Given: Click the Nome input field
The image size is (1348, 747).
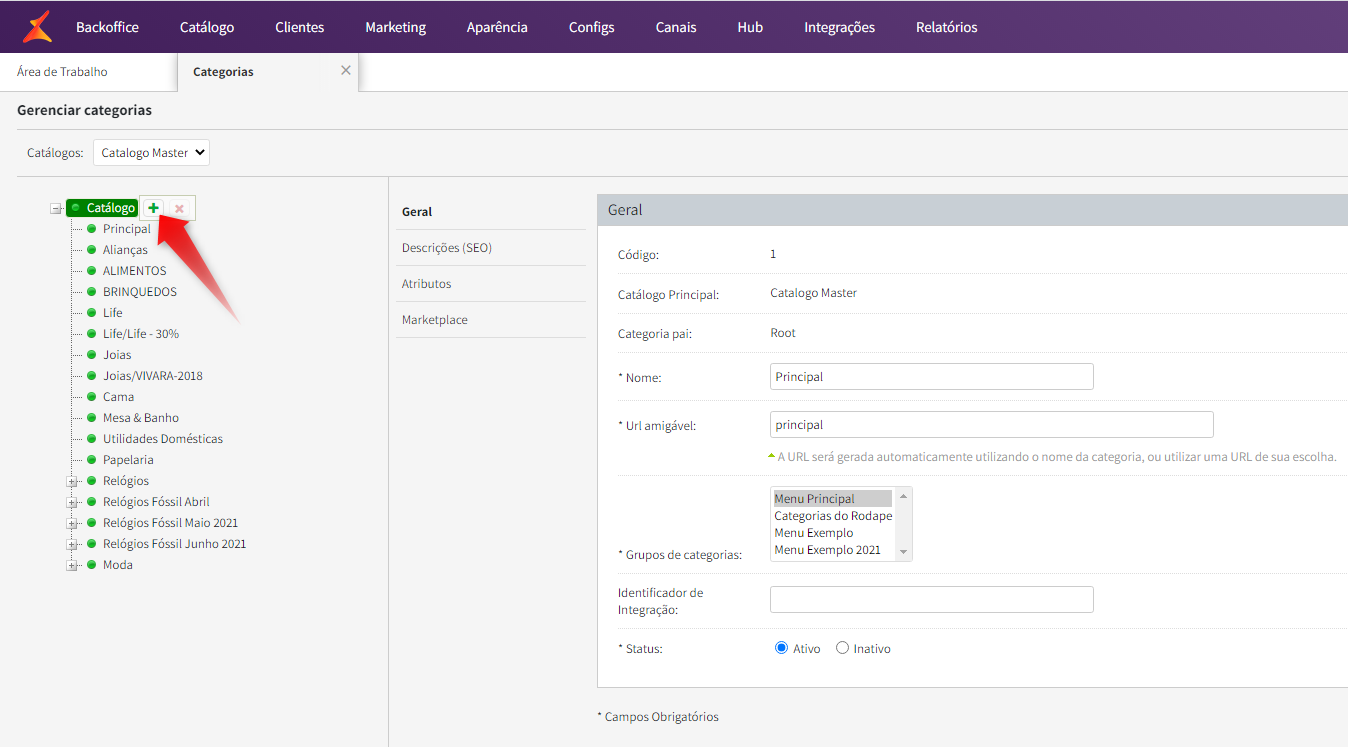Looking at the screenshot, I should point(932,376).
